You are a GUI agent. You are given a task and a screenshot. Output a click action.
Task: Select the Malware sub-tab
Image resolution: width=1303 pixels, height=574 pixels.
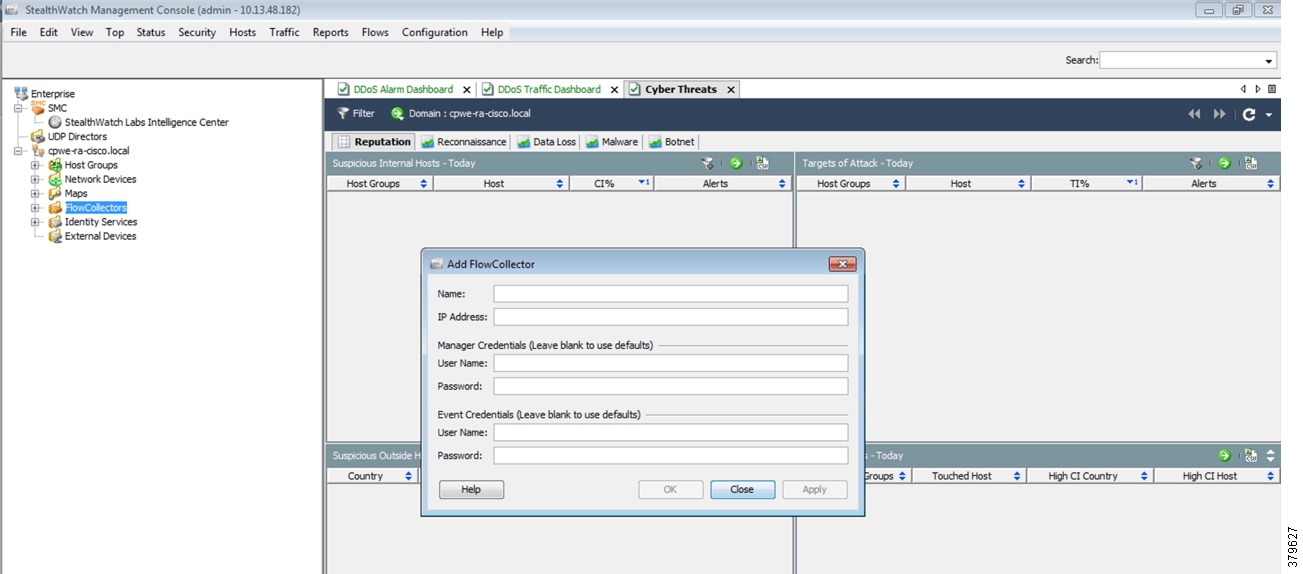[x=612, y=142]
